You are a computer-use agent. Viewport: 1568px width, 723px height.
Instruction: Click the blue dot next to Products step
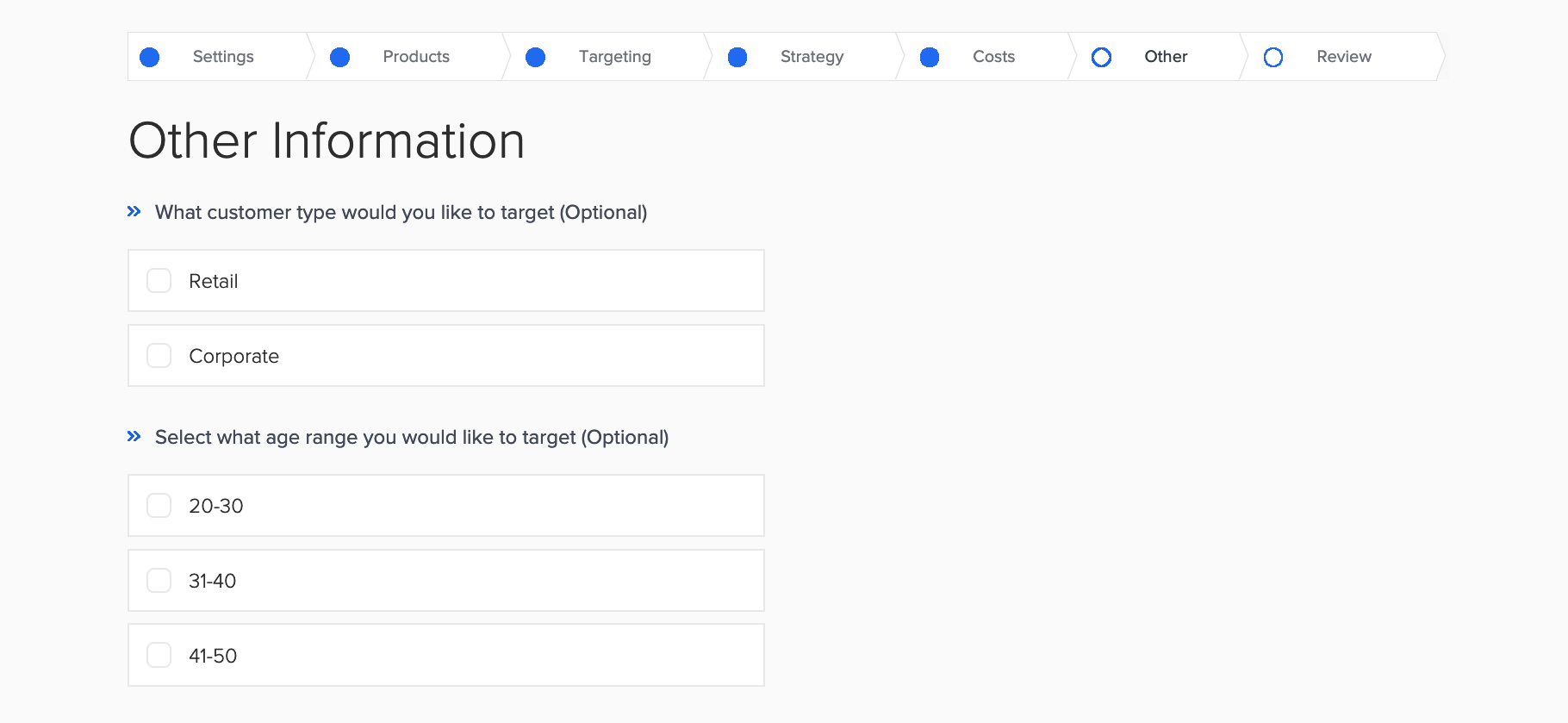click(340, 57)
